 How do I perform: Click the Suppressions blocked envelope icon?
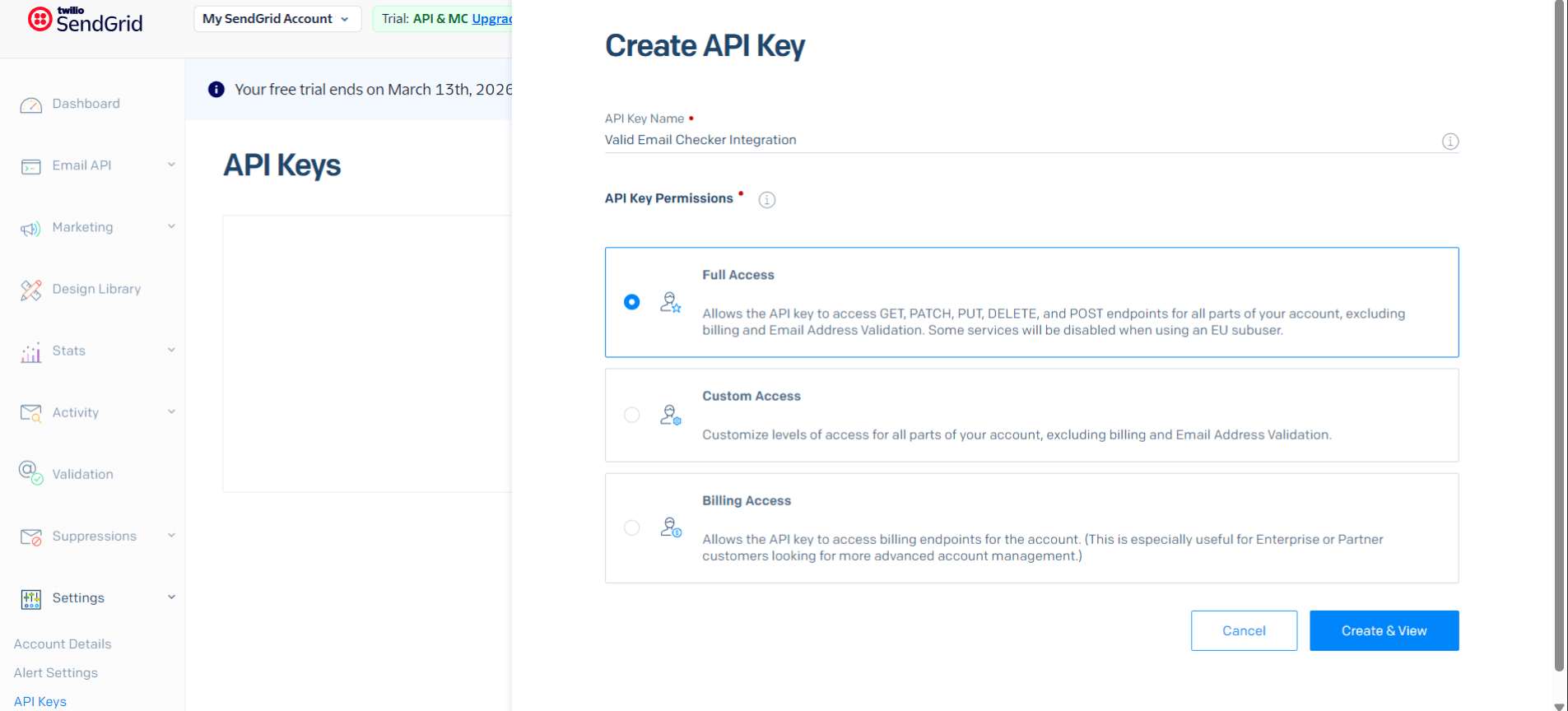point(30,537)
